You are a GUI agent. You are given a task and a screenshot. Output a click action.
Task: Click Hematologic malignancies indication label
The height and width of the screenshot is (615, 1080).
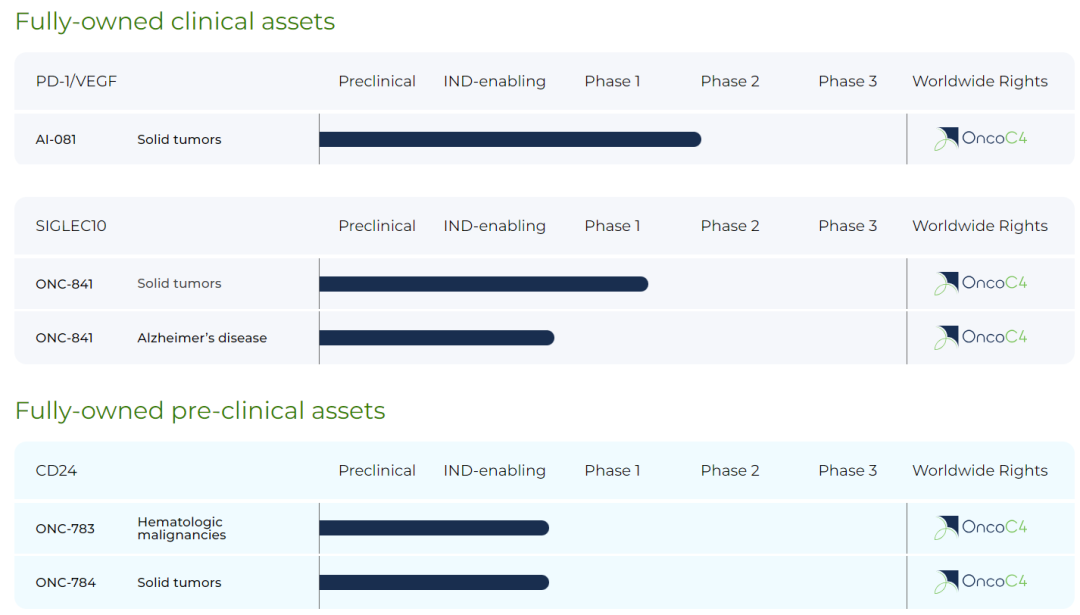click(181, 528)
